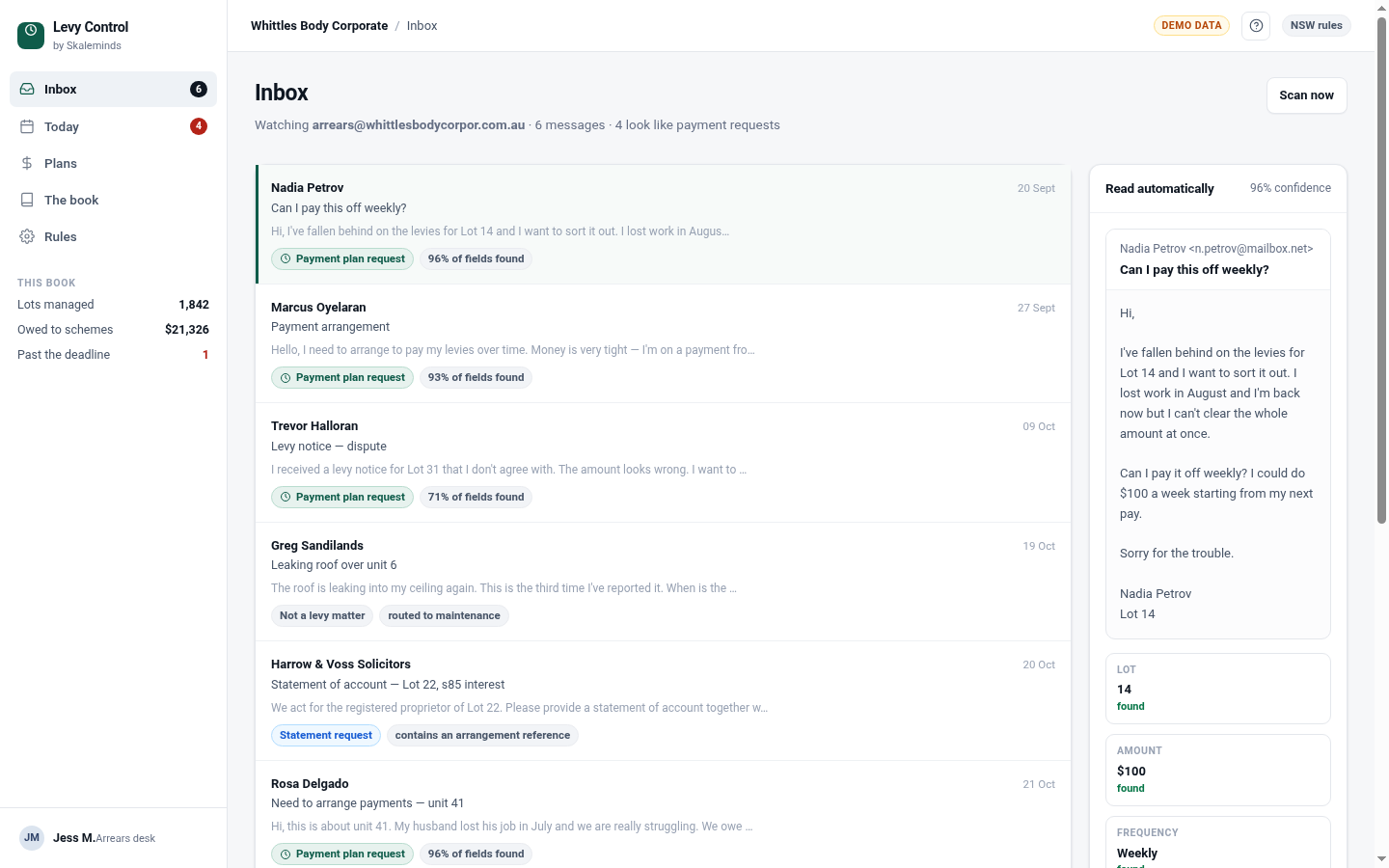Click the Past the deadline stat

[x=113, y=355]
